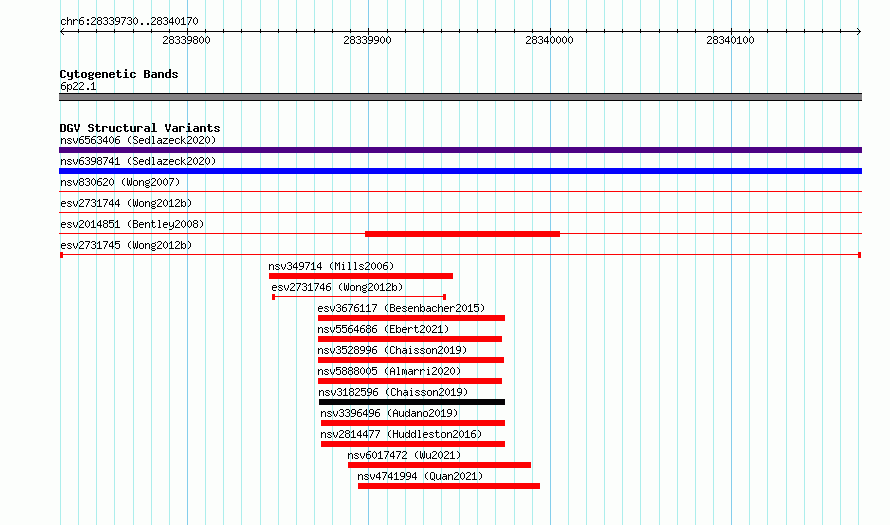Select the red bar under nsv3396496

413,423
